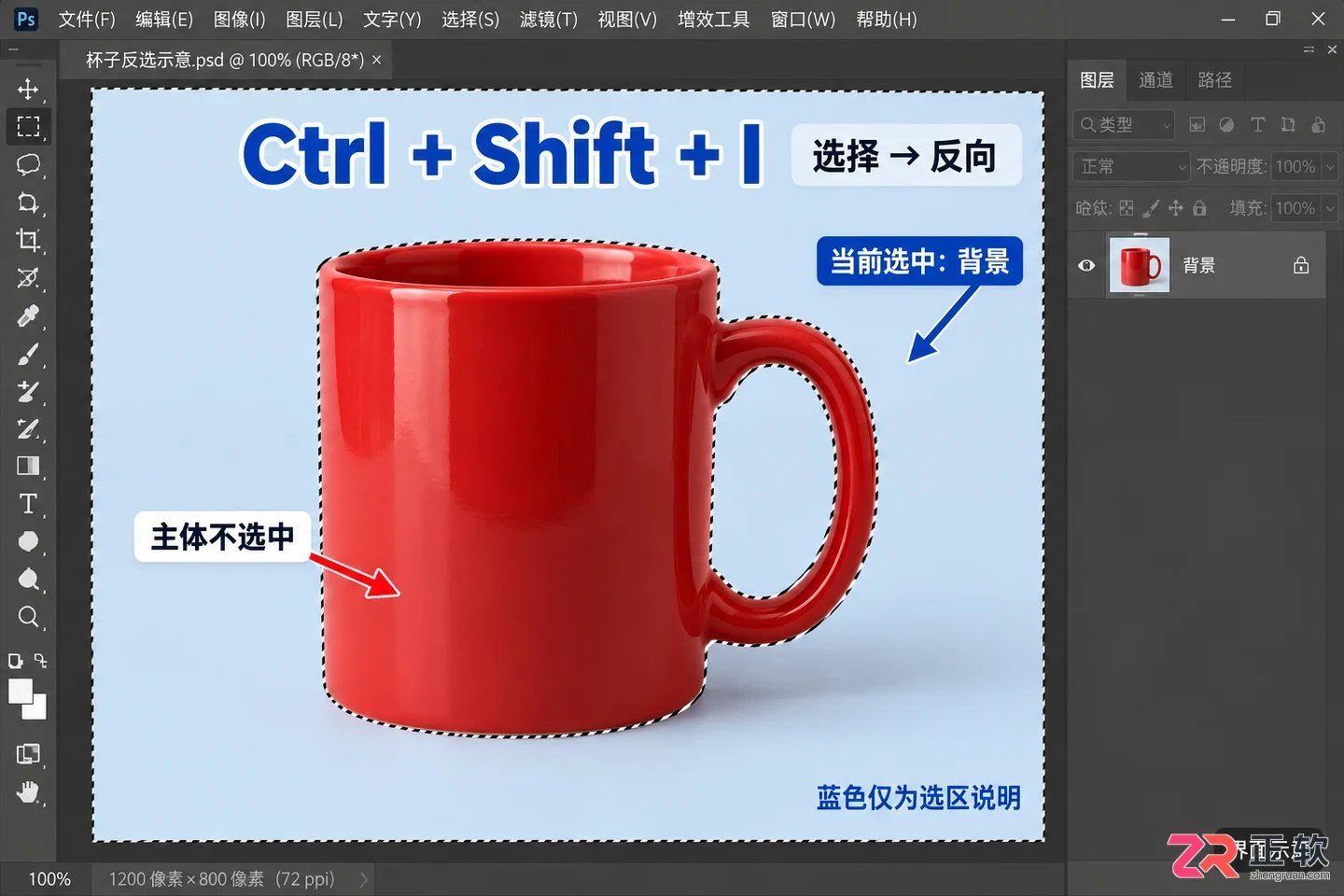Open the 选择(S) menu

point(470,20)
